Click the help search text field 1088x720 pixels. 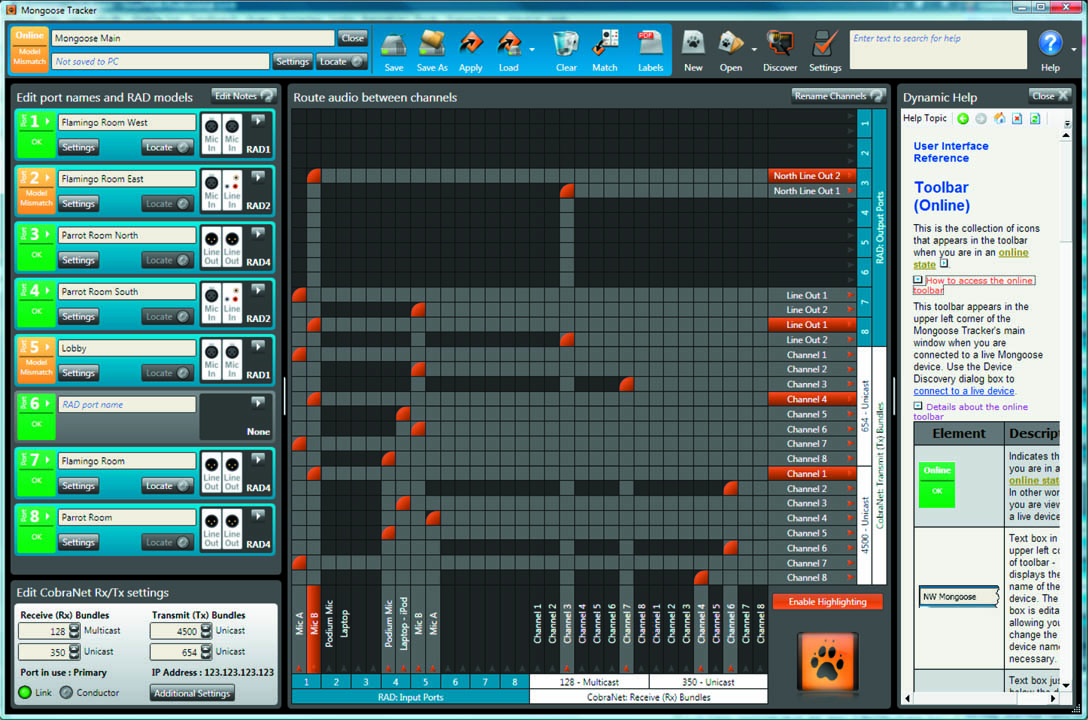[937, 48]
